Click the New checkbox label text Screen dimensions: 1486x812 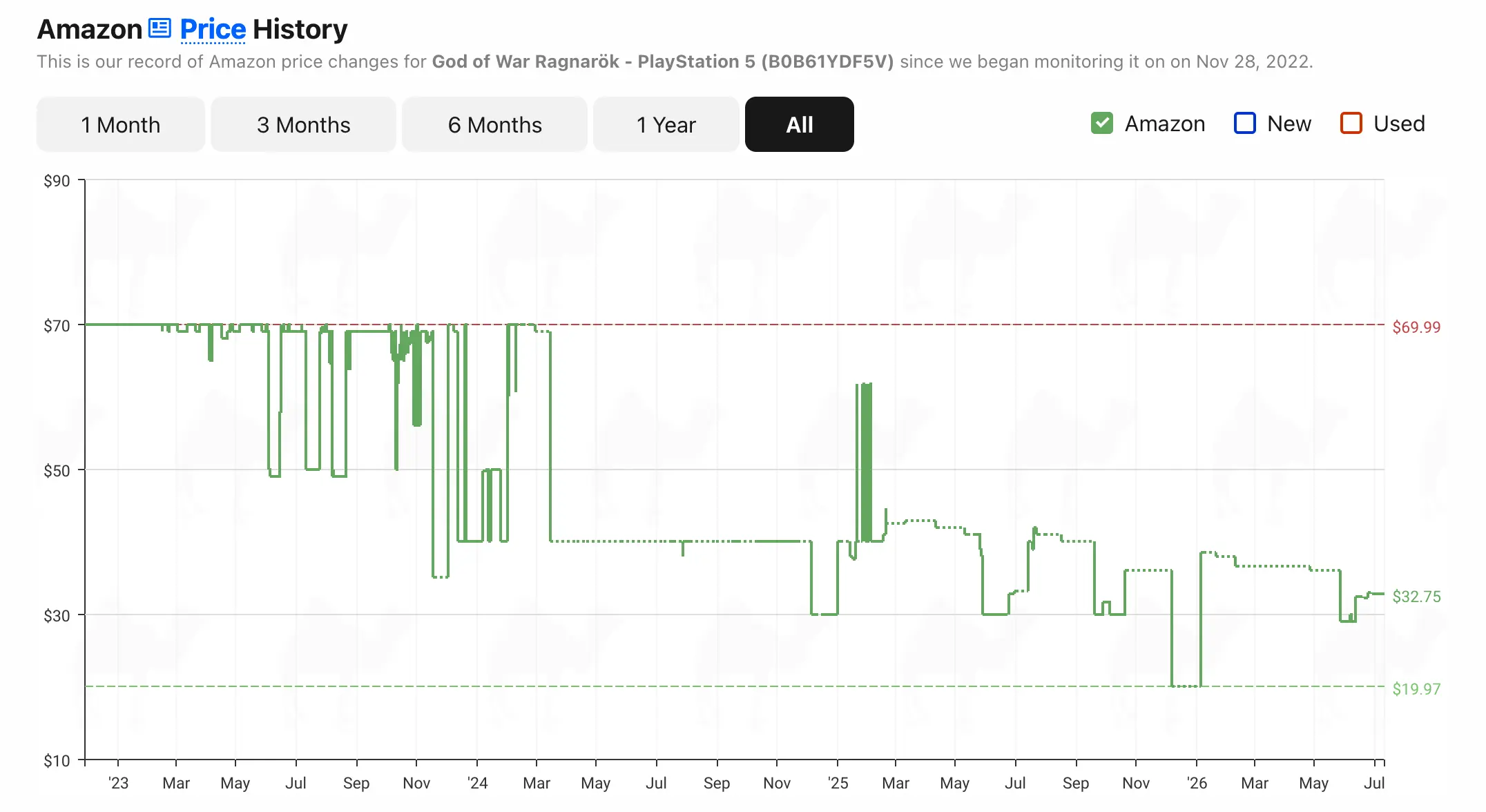pyautogui.click(x=1289, y=124)
